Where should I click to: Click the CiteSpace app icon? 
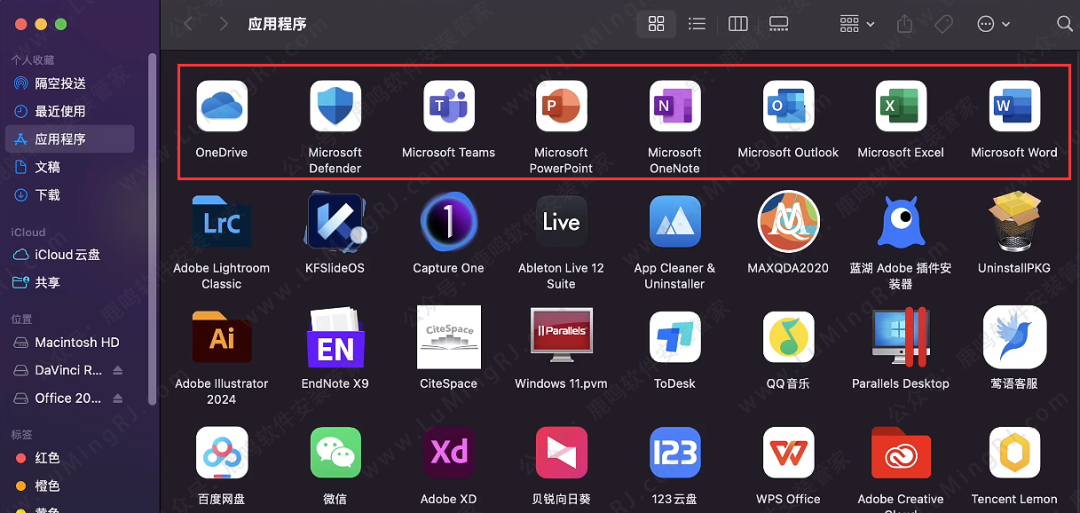[448, 337]
